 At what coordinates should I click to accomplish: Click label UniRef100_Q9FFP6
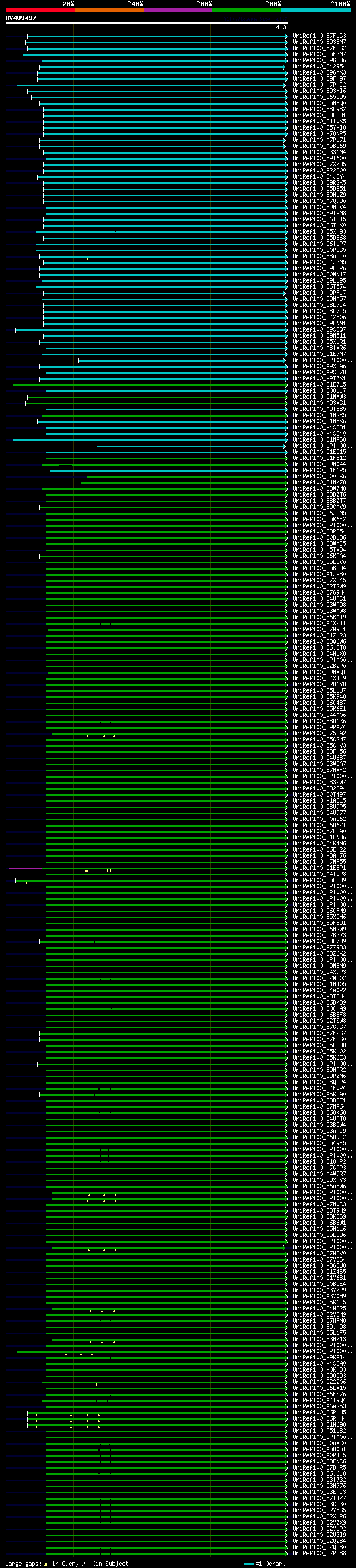319,269
